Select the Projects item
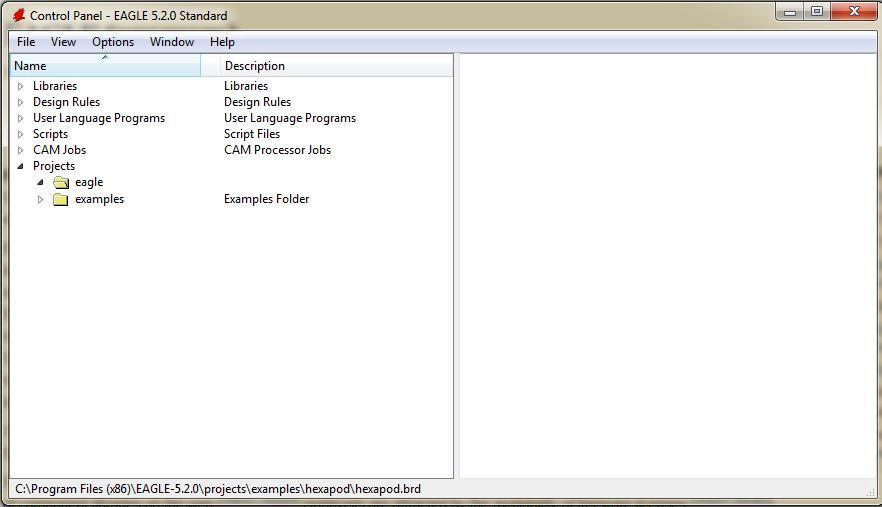This screenshot has width=882, height=507. point(53,166)
